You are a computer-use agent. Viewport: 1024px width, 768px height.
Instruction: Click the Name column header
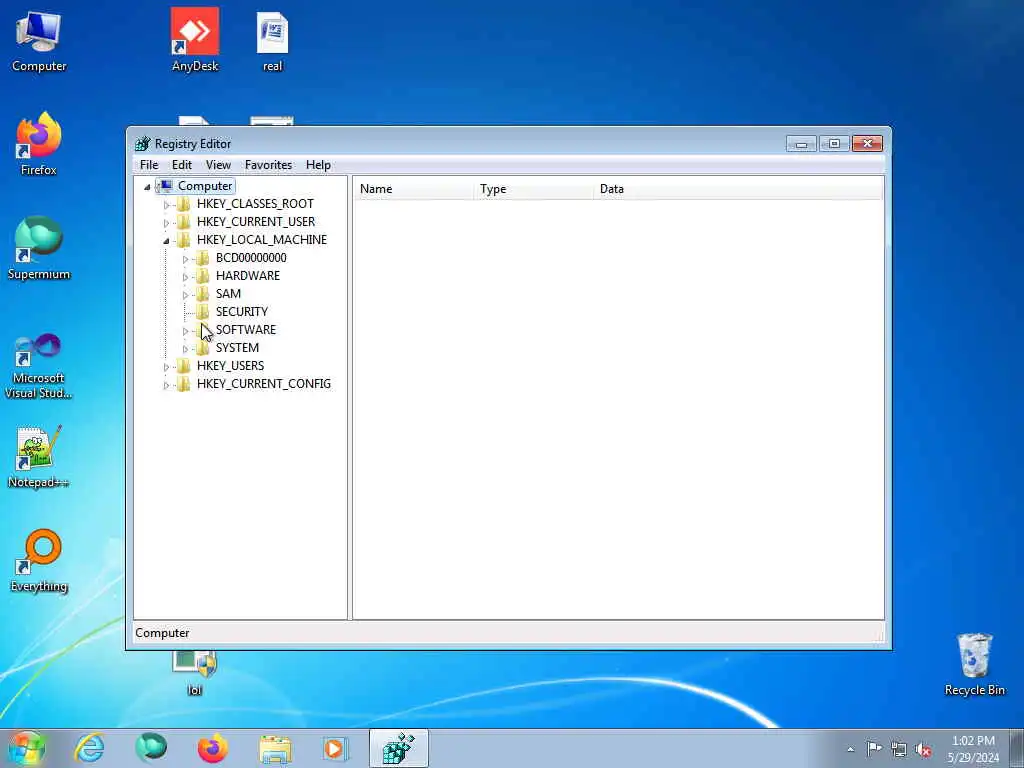(413, 189)
